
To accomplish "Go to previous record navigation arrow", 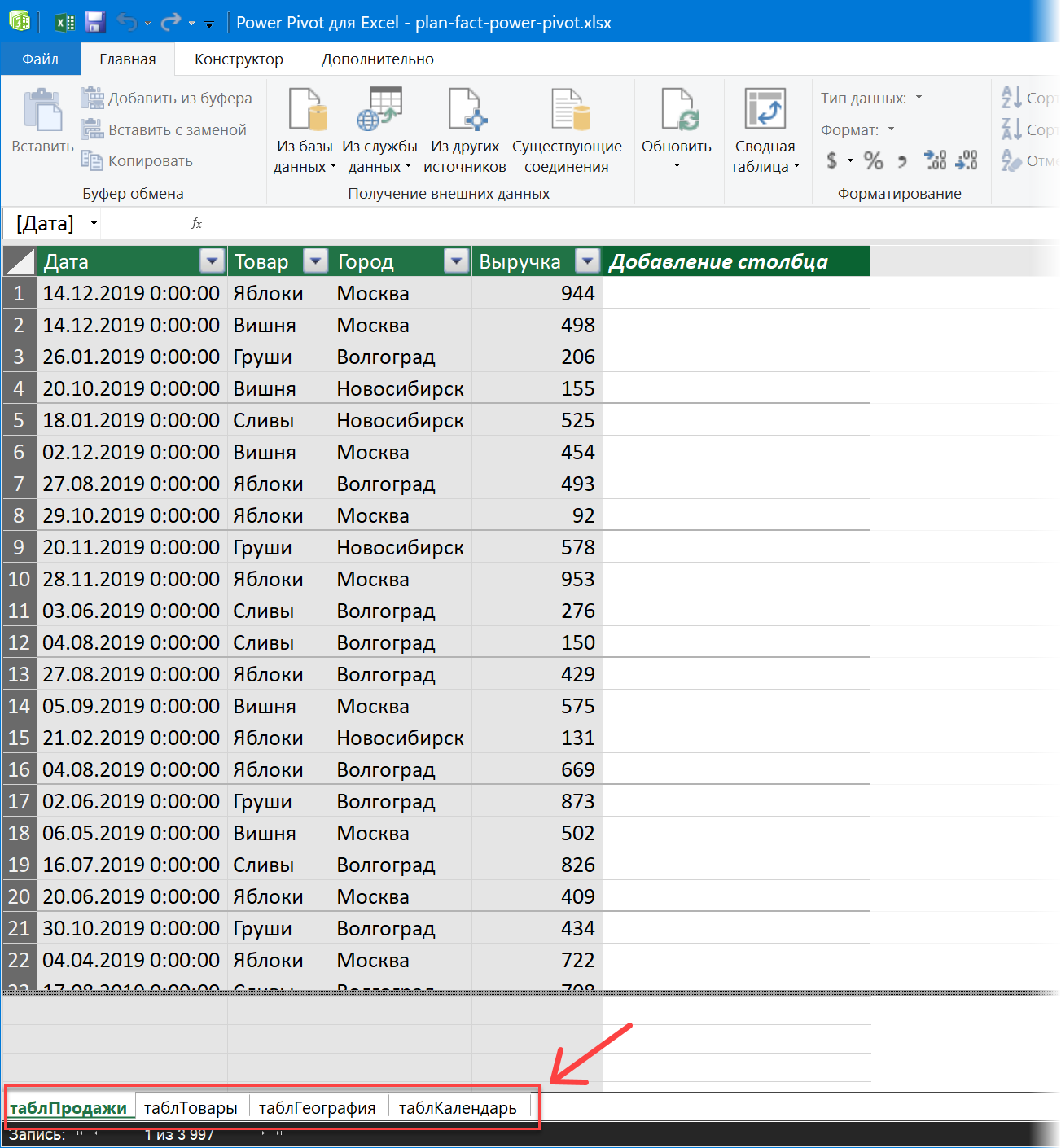I will 96,1133.
